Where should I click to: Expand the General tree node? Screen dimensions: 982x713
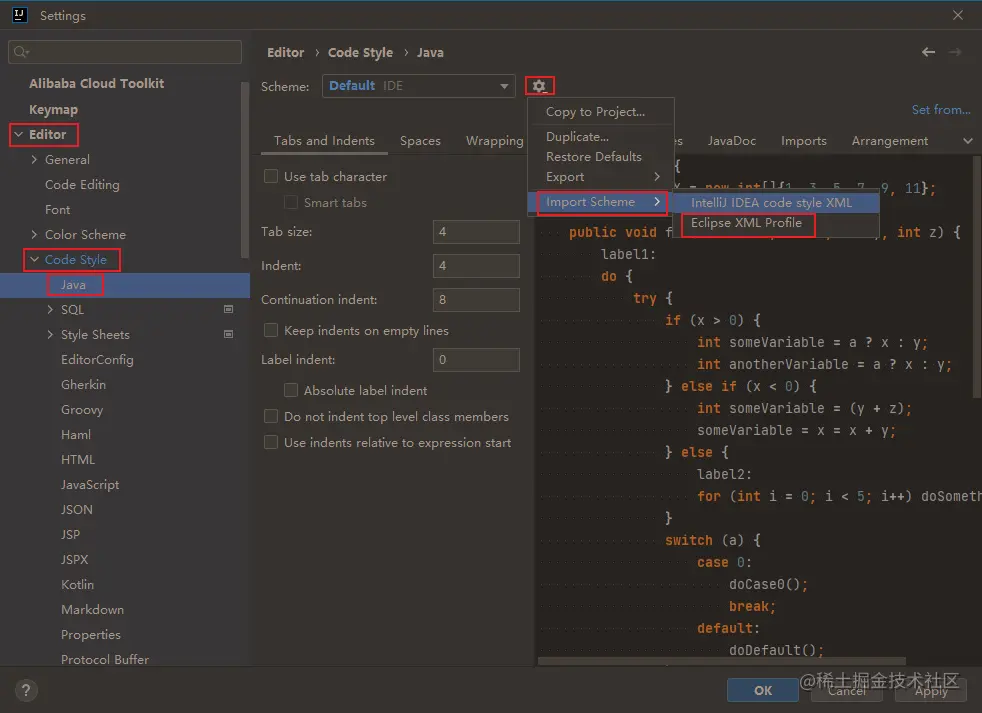click(x=34, y=159)
